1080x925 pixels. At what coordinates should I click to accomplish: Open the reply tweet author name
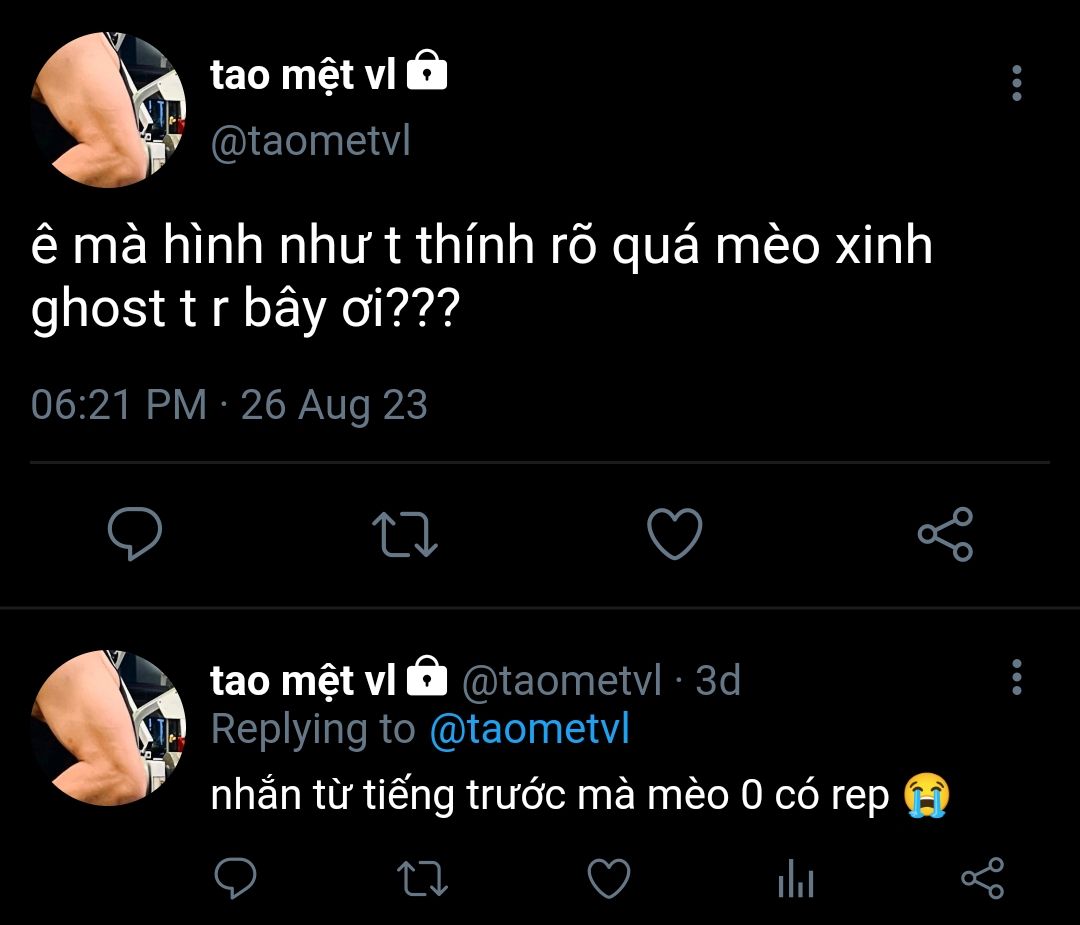pyautogui.click(x=303, y=680)
